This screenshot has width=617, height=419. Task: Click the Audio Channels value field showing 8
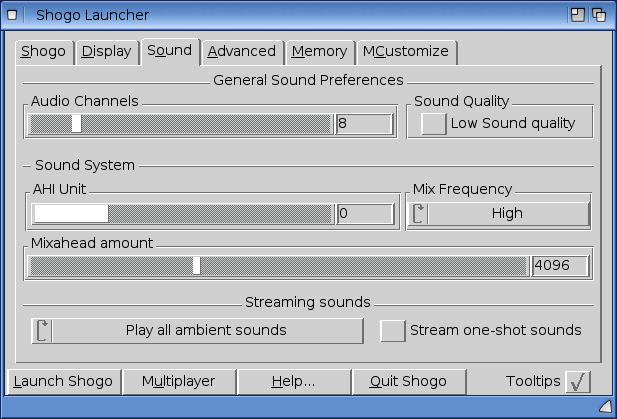point(364,124)
